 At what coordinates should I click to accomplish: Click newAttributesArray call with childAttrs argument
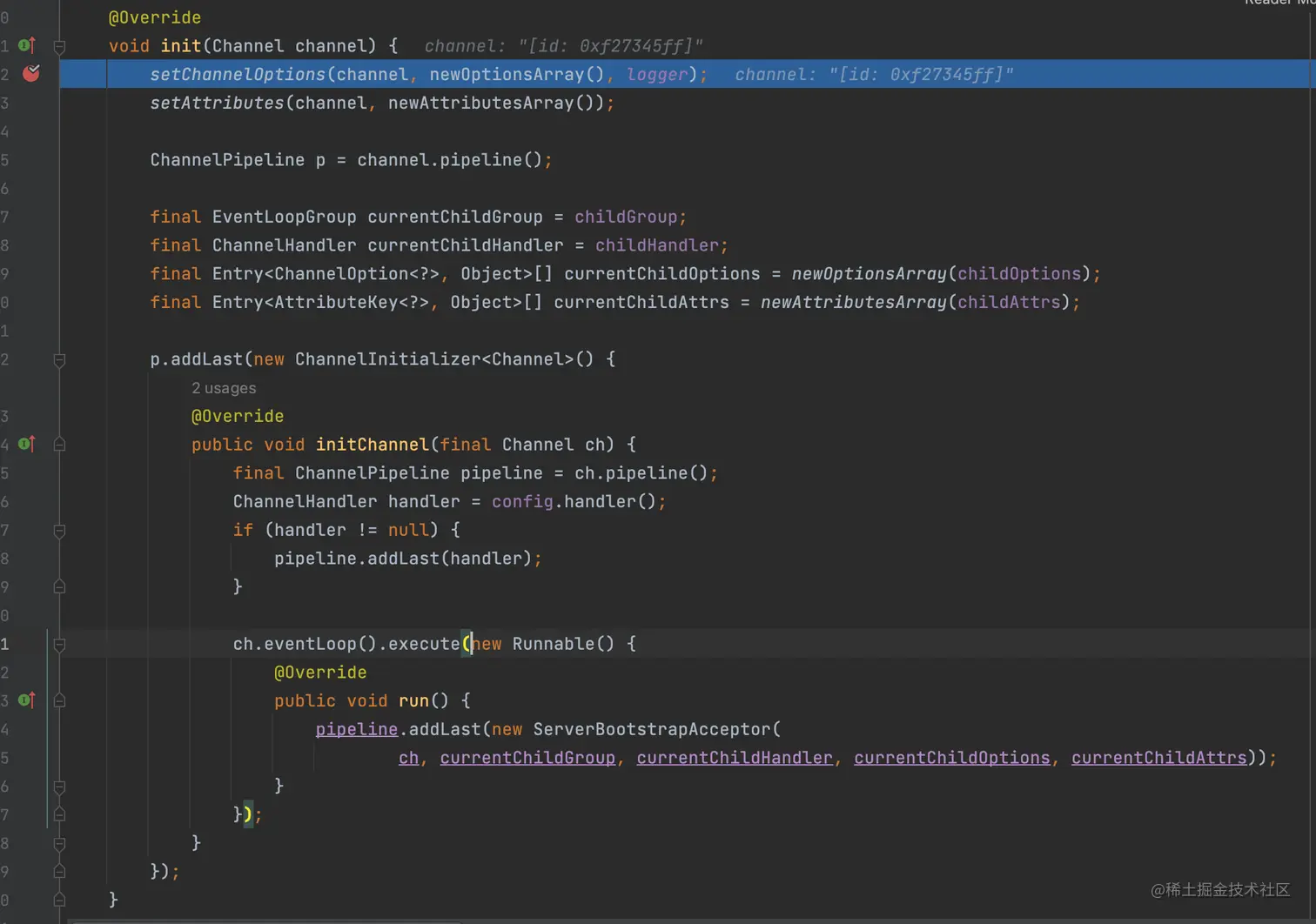point(916,302)
